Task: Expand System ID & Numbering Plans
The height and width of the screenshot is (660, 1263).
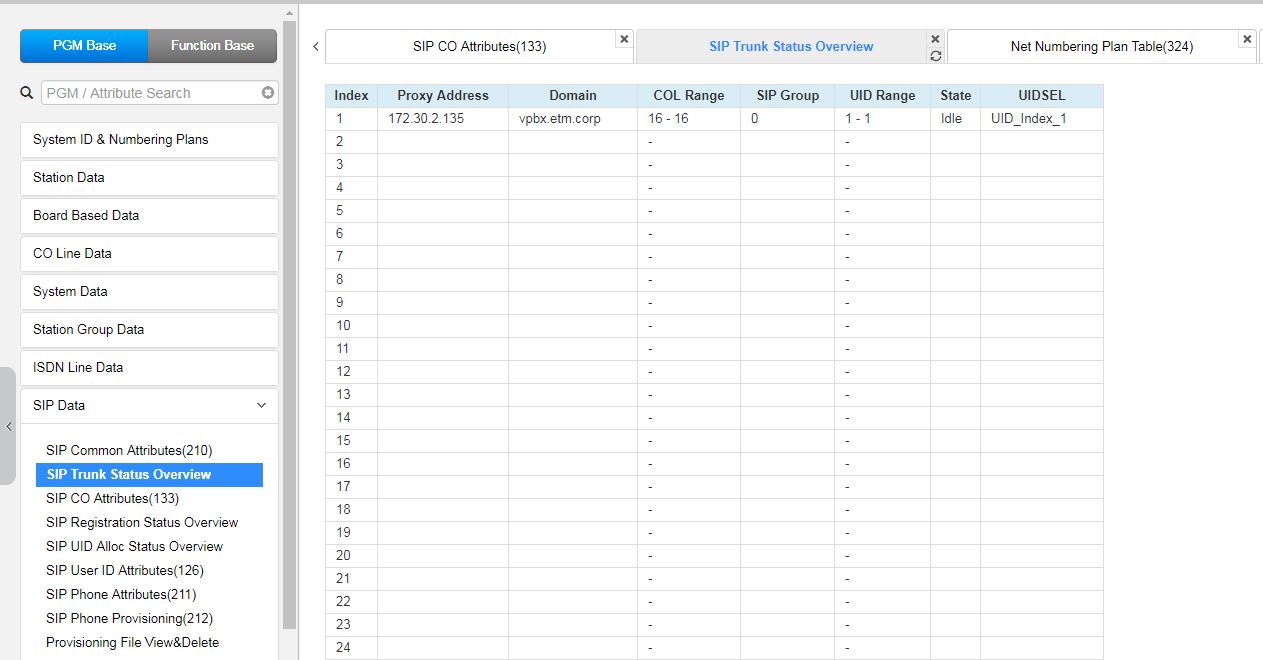Action: coord(148,140)
